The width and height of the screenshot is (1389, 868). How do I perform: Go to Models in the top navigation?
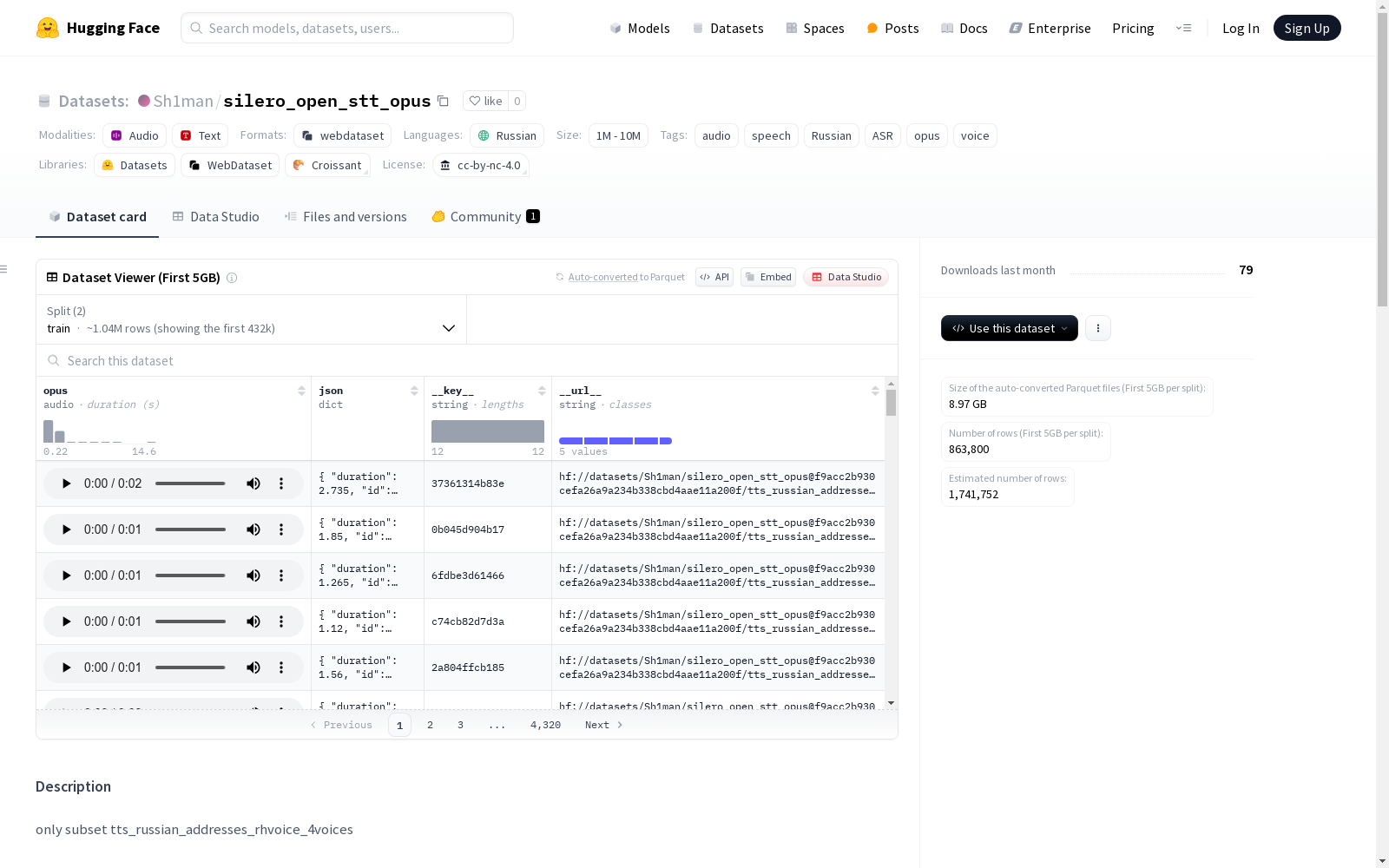pos(640,28)
